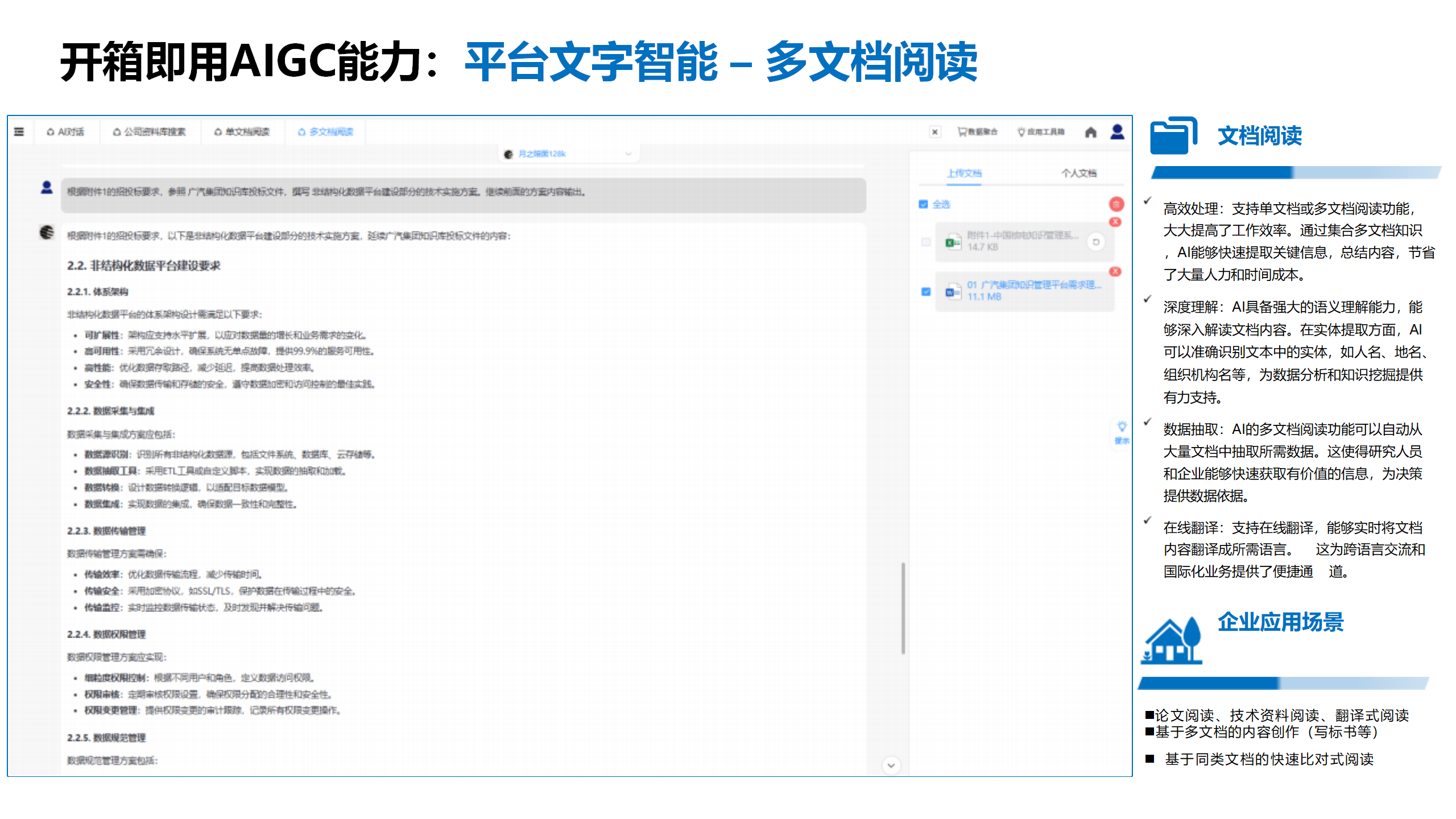Switch to the 单文档阅读 tab

[x=242, y=132]
